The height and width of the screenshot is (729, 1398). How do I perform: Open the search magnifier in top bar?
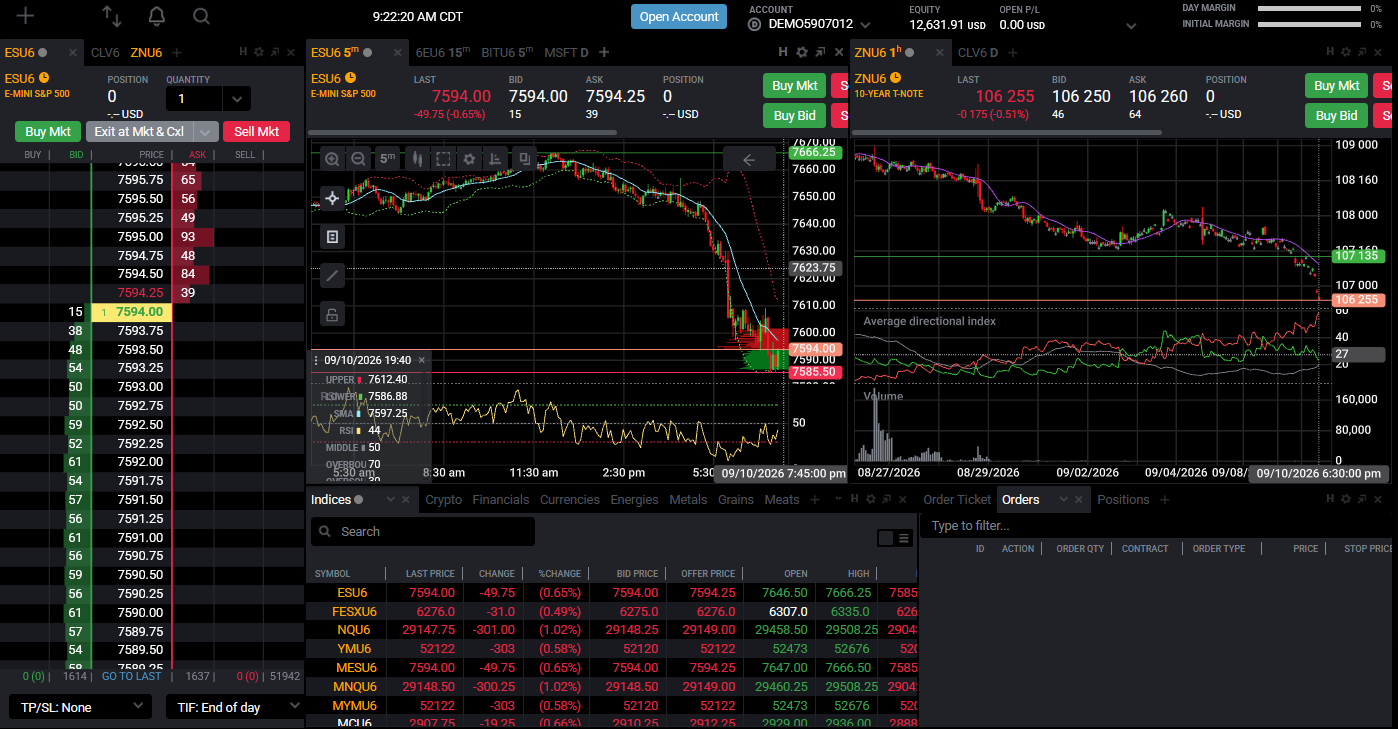point(201,16)
